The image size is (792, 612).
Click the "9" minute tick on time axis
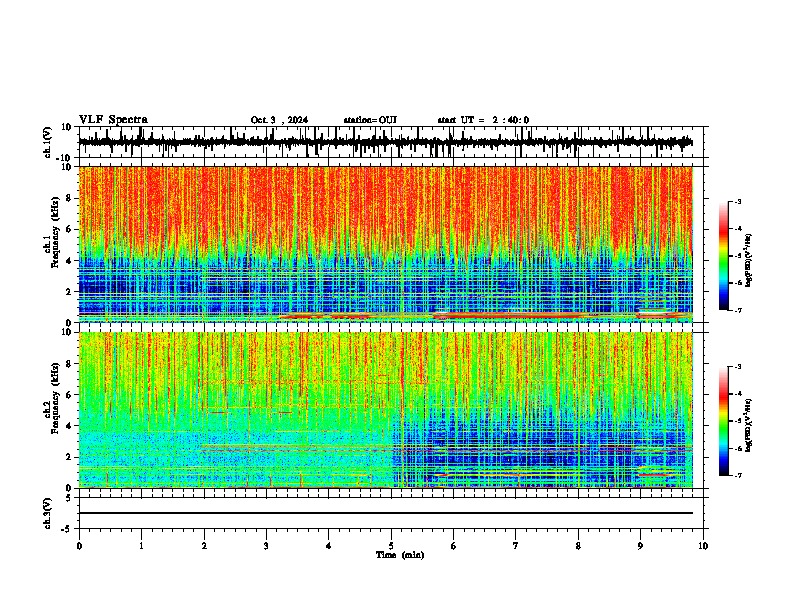click(x=640, y=545)
